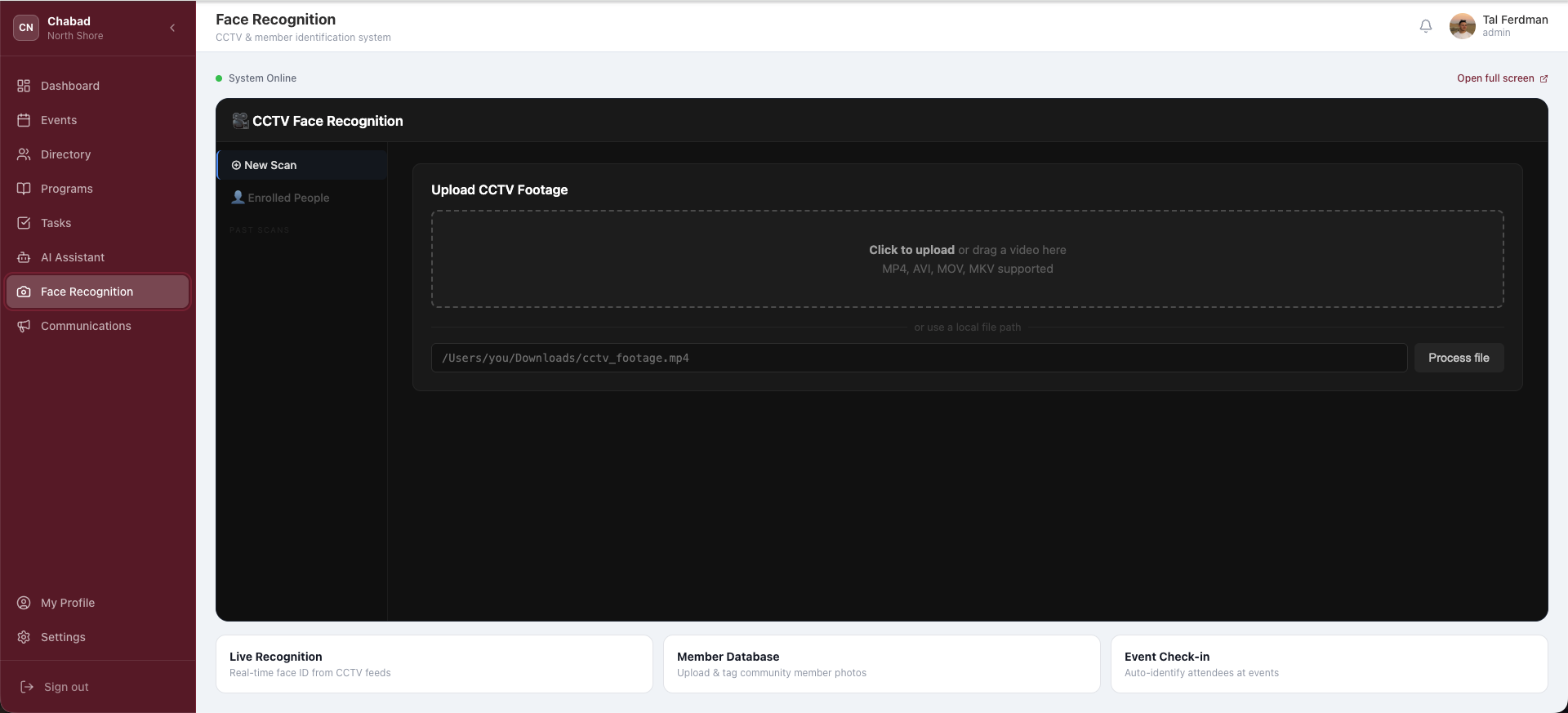Screen dimensions: 1568x713
Task: Open the Events label in the sidebar
Action: [59, 120]
